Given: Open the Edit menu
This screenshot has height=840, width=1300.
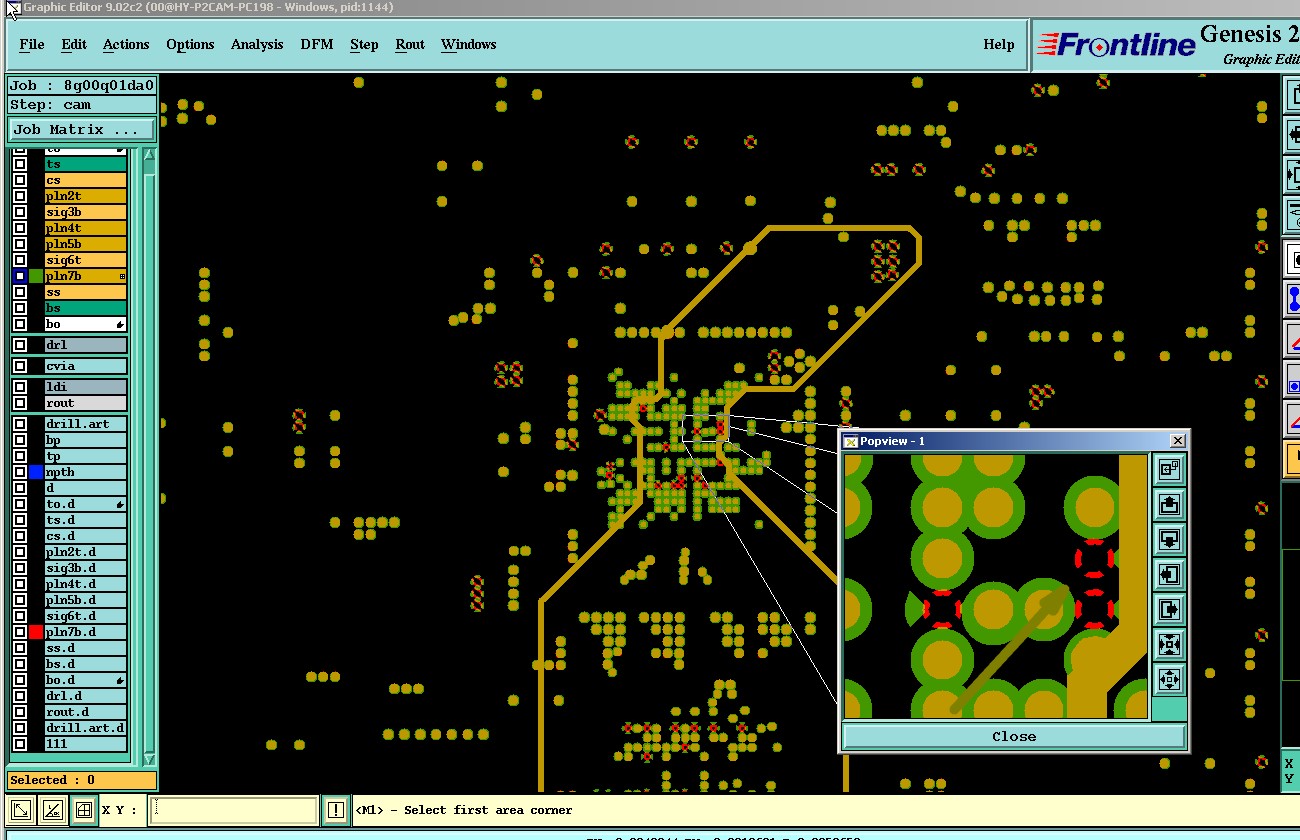Looking at the screenshot, I should pos(74,44).
